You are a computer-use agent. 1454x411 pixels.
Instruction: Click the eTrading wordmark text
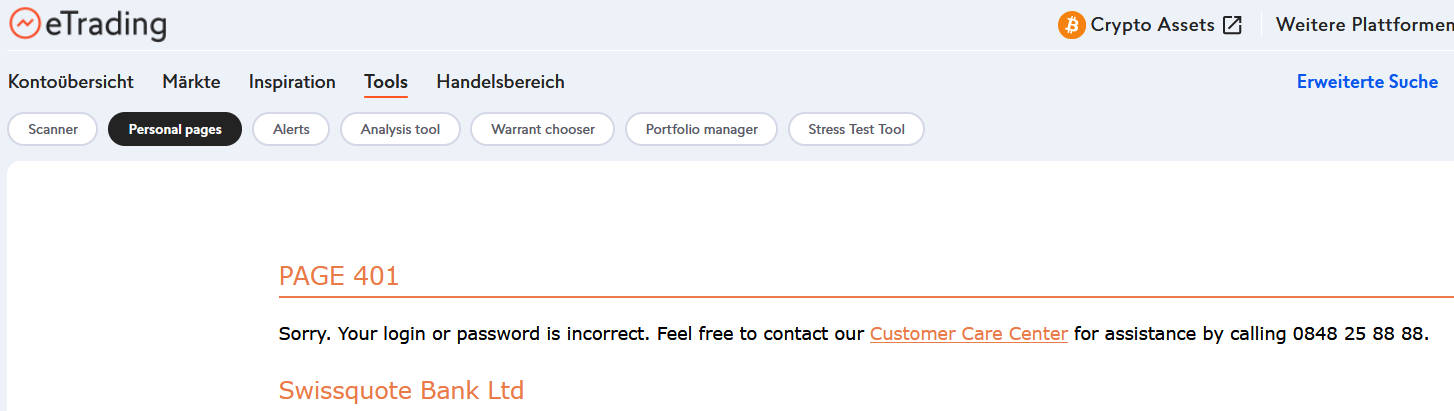106,24
